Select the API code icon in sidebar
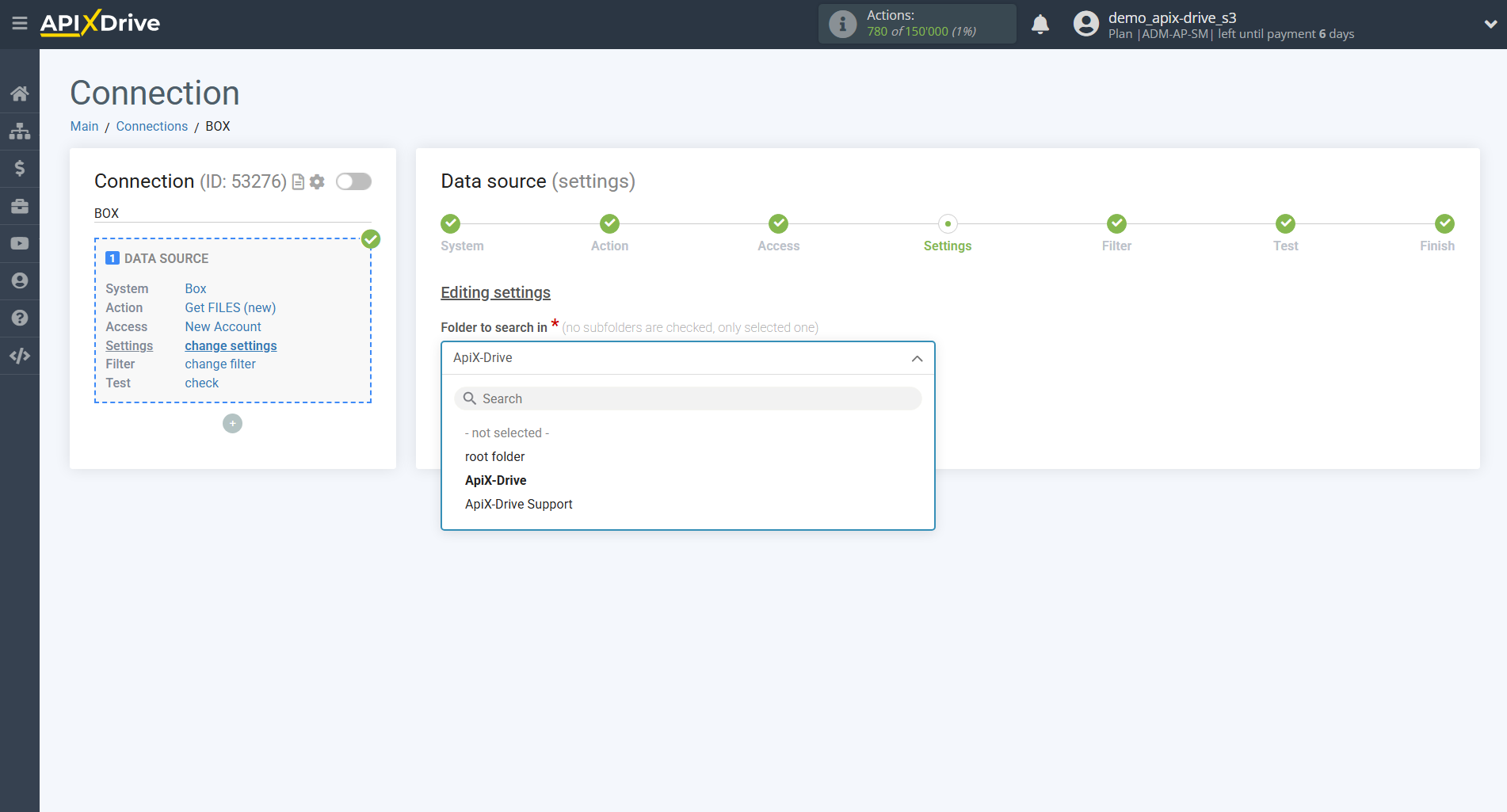Viewport: 1507px width, 812px height. click(x=20, y=356)
